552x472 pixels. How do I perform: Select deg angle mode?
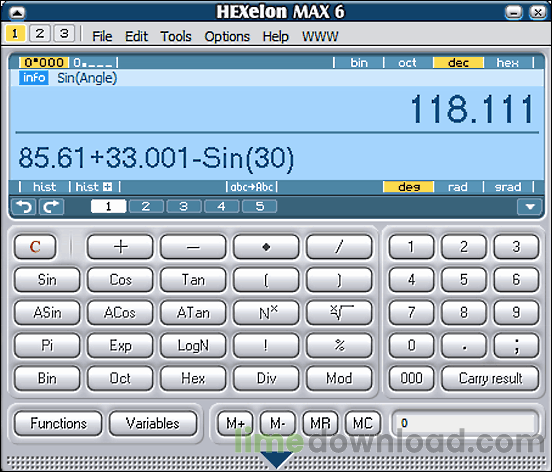tap(408, 187)
